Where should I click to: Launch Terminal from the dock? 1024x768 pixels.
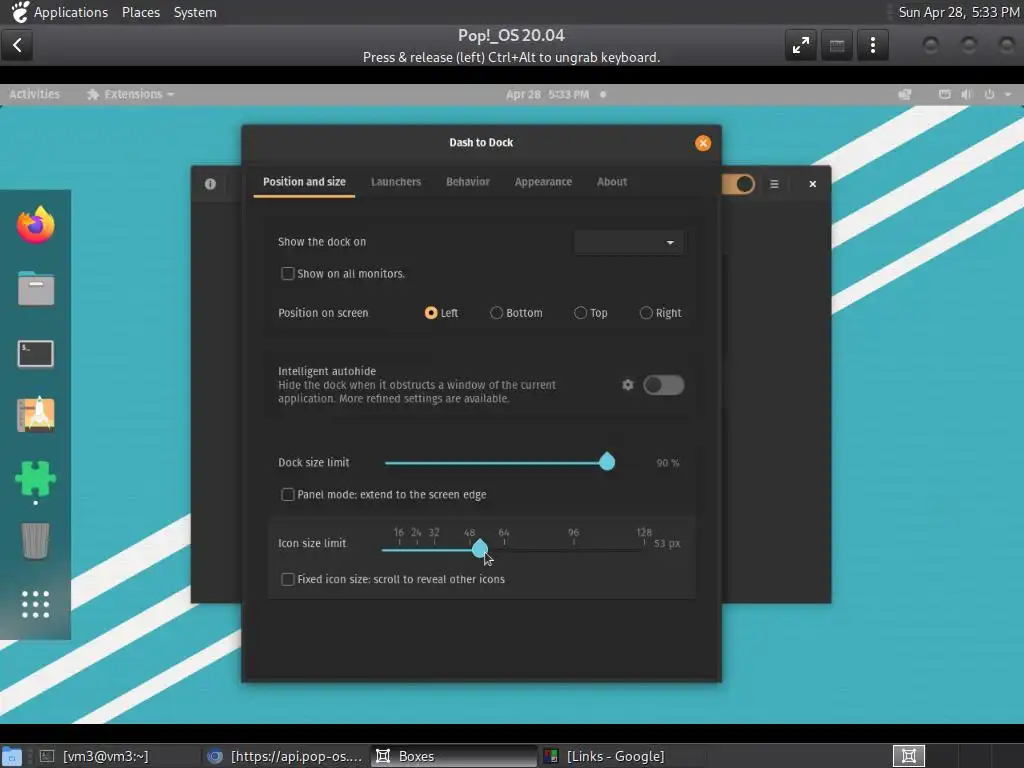coord(36,353)
